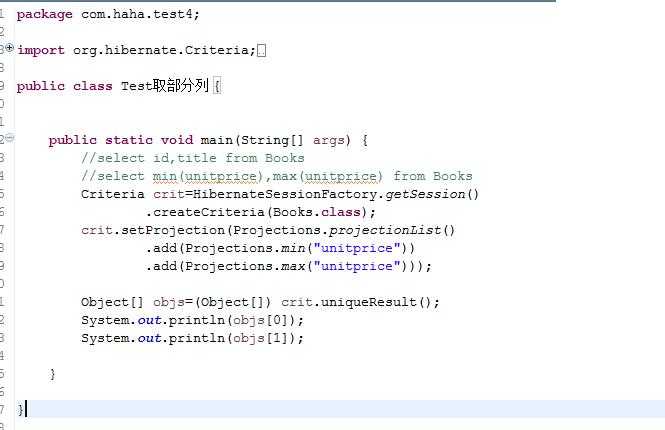
Task: Click the class name 'Test取部分列'
Action: click(165, 86)
